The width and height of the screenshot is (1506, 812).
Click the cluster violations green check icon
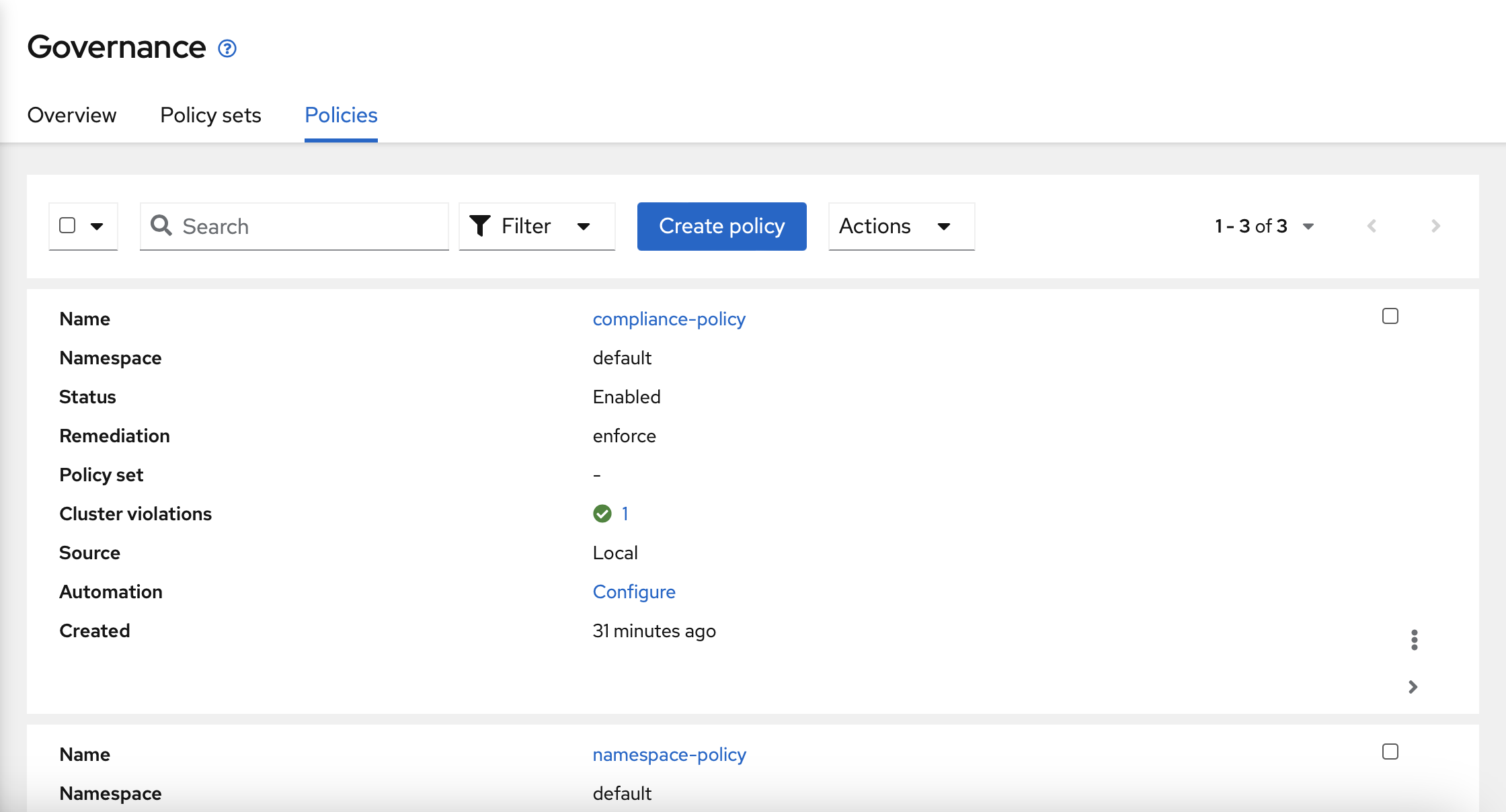coord(601,513)
